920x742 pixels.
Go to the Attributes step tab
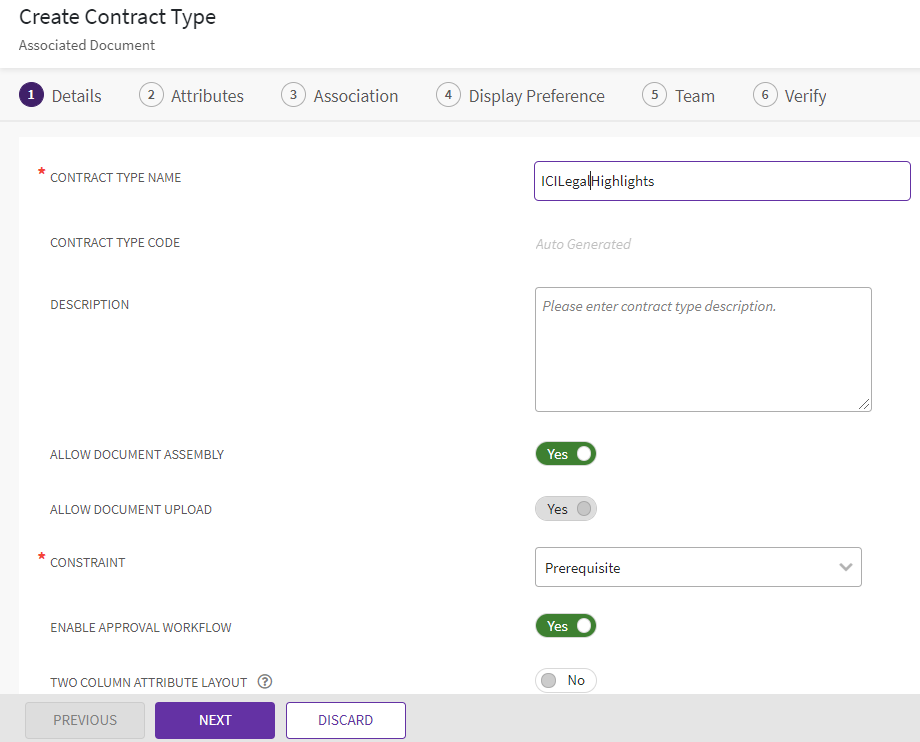pyautogui.click(x=207, y=96)
